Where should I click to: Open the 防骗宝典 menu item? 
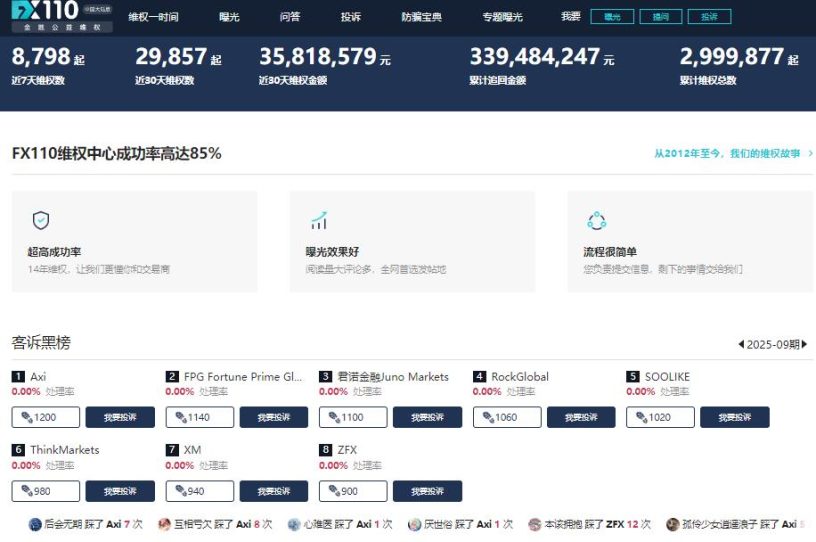(421, 17)
